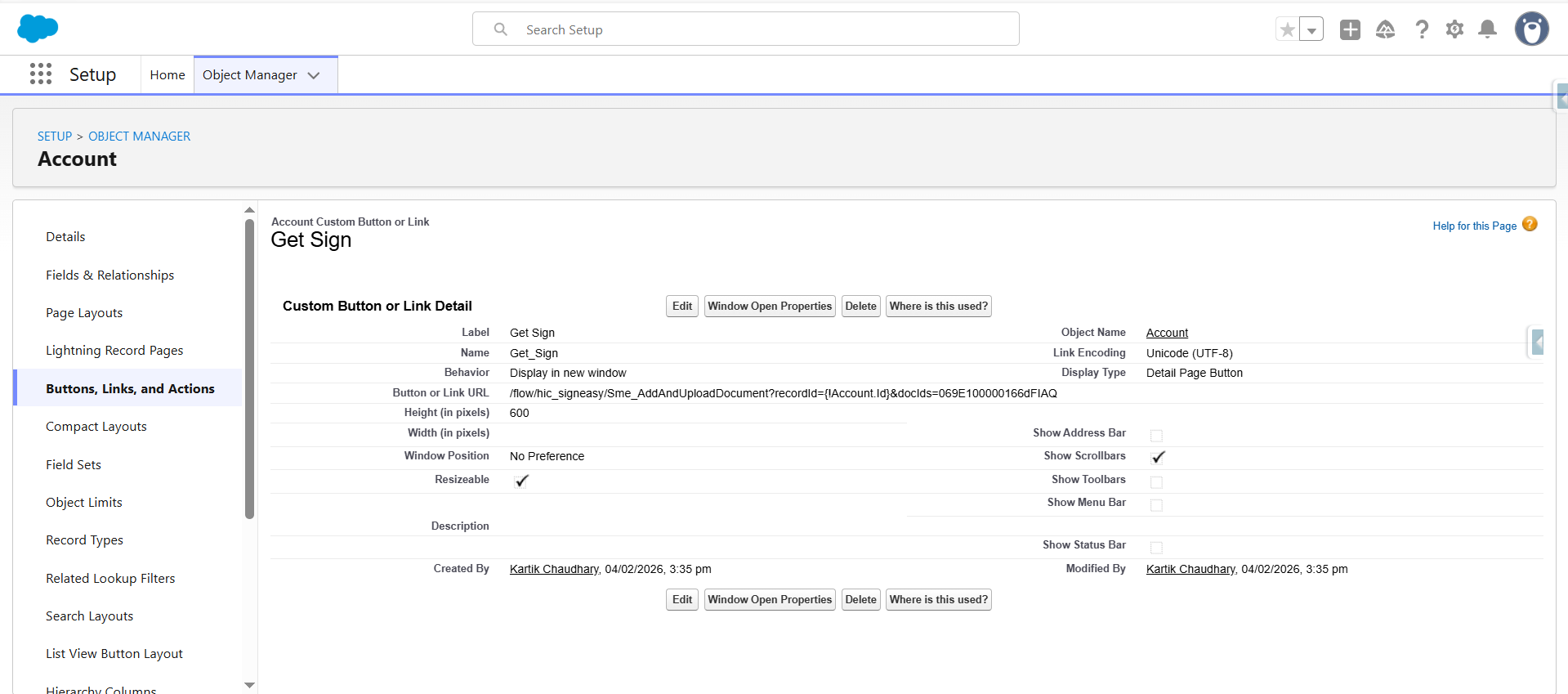
Task: Toggle the Show Scrollbars checkbox
Action: (1157, 457)
